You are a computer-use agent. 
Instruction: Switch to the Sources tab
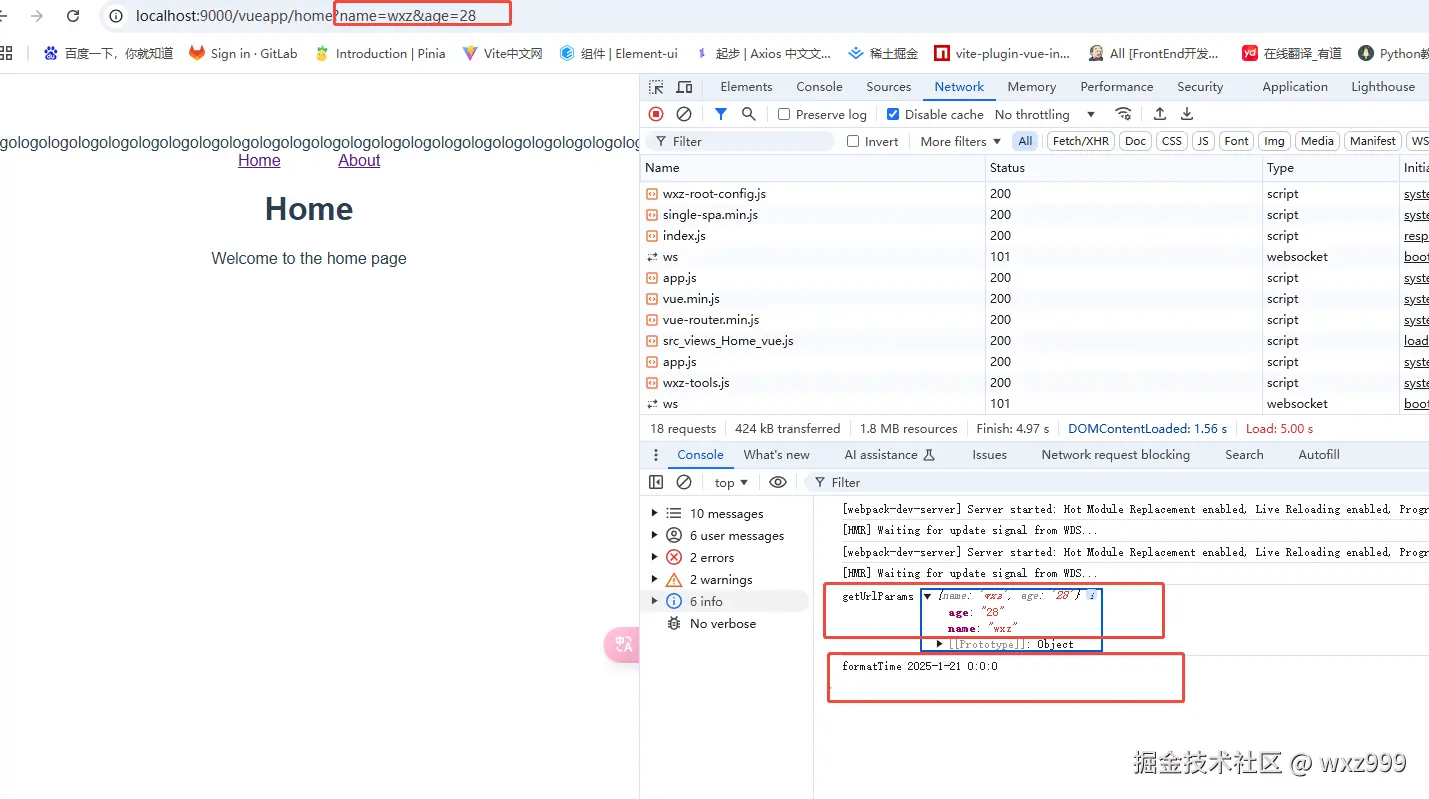(888, 87)
